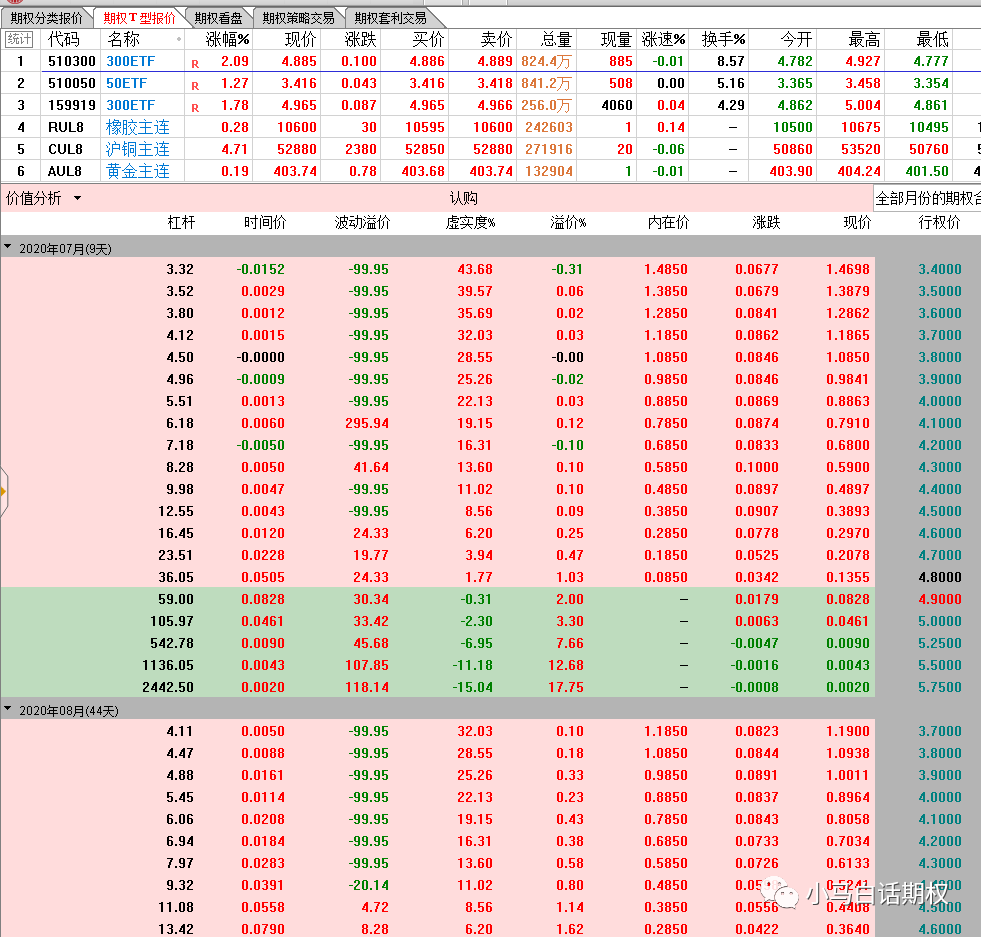Click time value -0.0152
The height and width of the screenshot is (937, 981).
pos(260,269)
